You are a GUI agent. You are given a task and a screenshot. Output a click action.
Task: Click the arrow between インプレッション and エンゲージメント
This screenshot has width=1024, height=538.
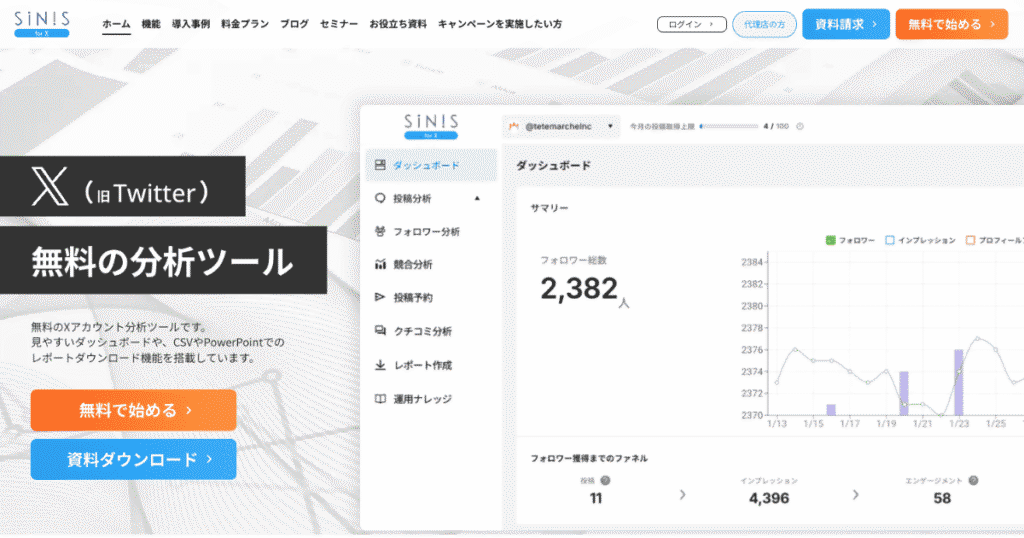pyautogui.click(x=856, y=495)
